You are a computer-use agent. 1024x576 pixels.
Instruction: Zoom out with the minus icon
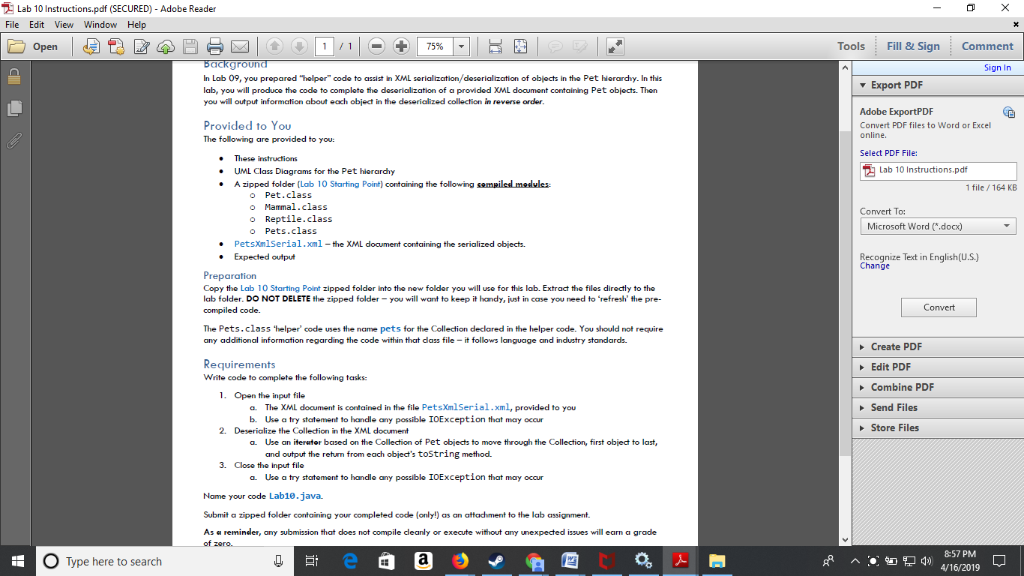[378, 46]
